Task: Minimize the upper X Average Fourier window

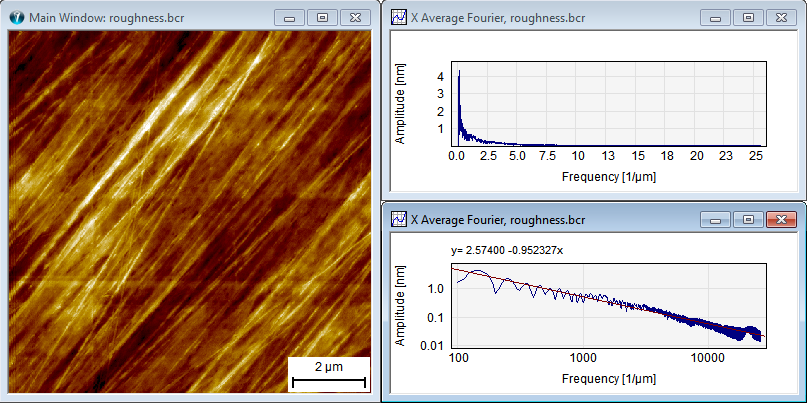Action: [x=716, y=17]
